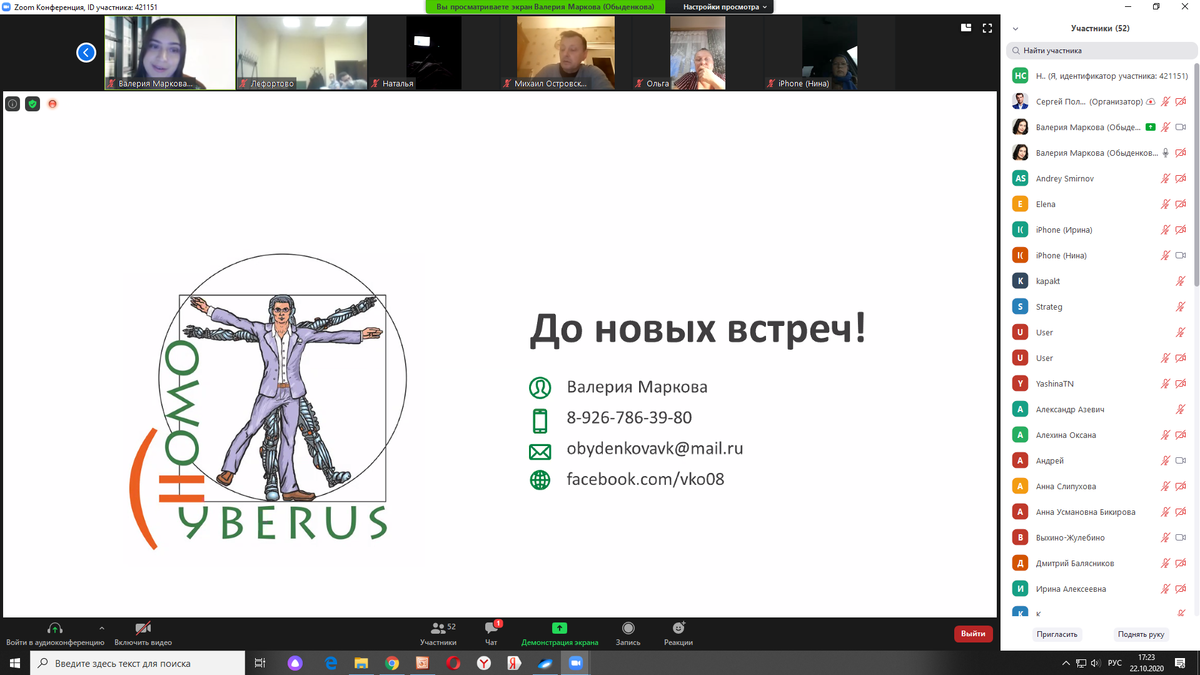Click Алехина Оксана participant row
1200x675 pixels.
click(1099, 435)
